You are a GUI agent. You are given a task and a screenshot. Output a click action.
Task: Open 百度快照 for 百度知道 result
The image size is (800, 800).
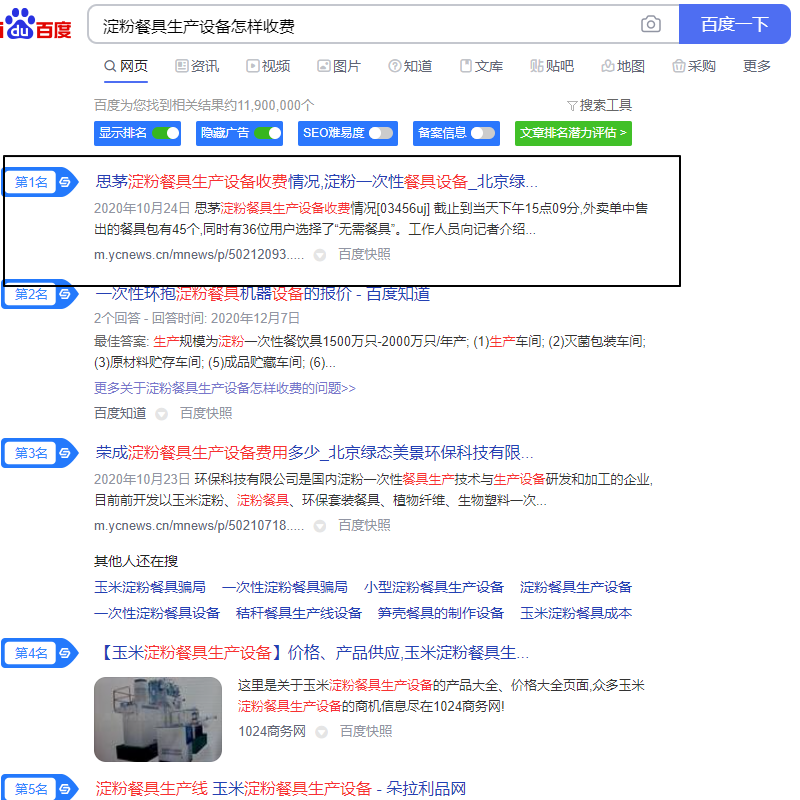[206, 413]
